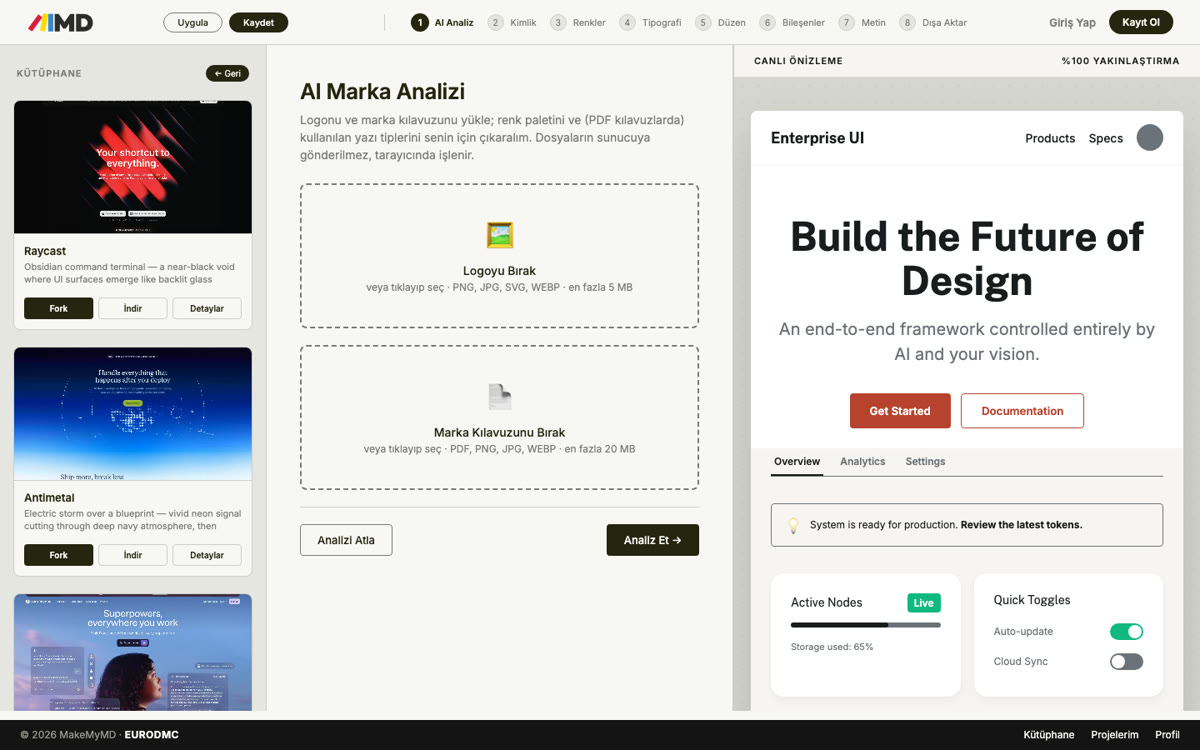Fork the Raycast template
The width and height of the screenshot is (1200, 750).
pos(59,308)
